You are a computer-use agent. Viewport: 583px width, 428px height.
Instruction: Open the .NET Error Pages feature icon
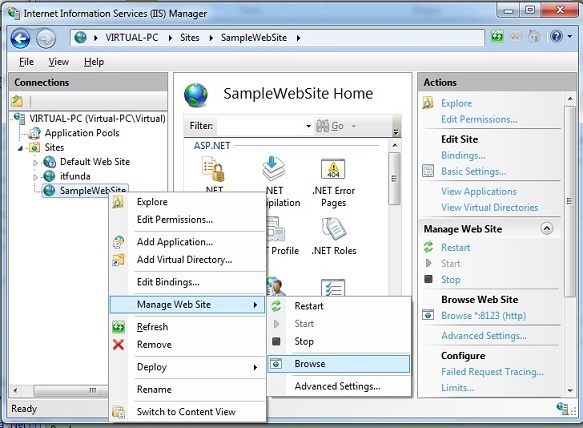(x=333, y=169)
